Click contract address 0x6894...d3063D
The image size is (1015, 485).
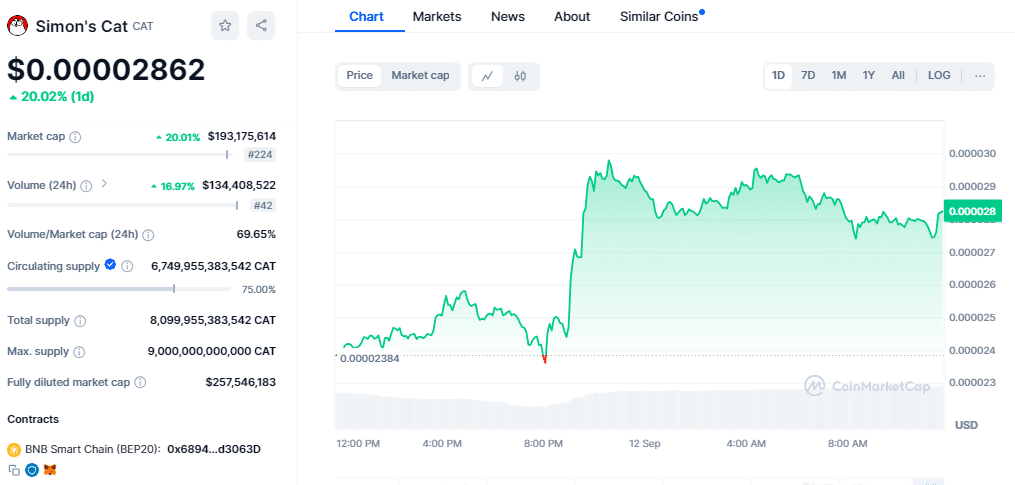pos(214,449)
